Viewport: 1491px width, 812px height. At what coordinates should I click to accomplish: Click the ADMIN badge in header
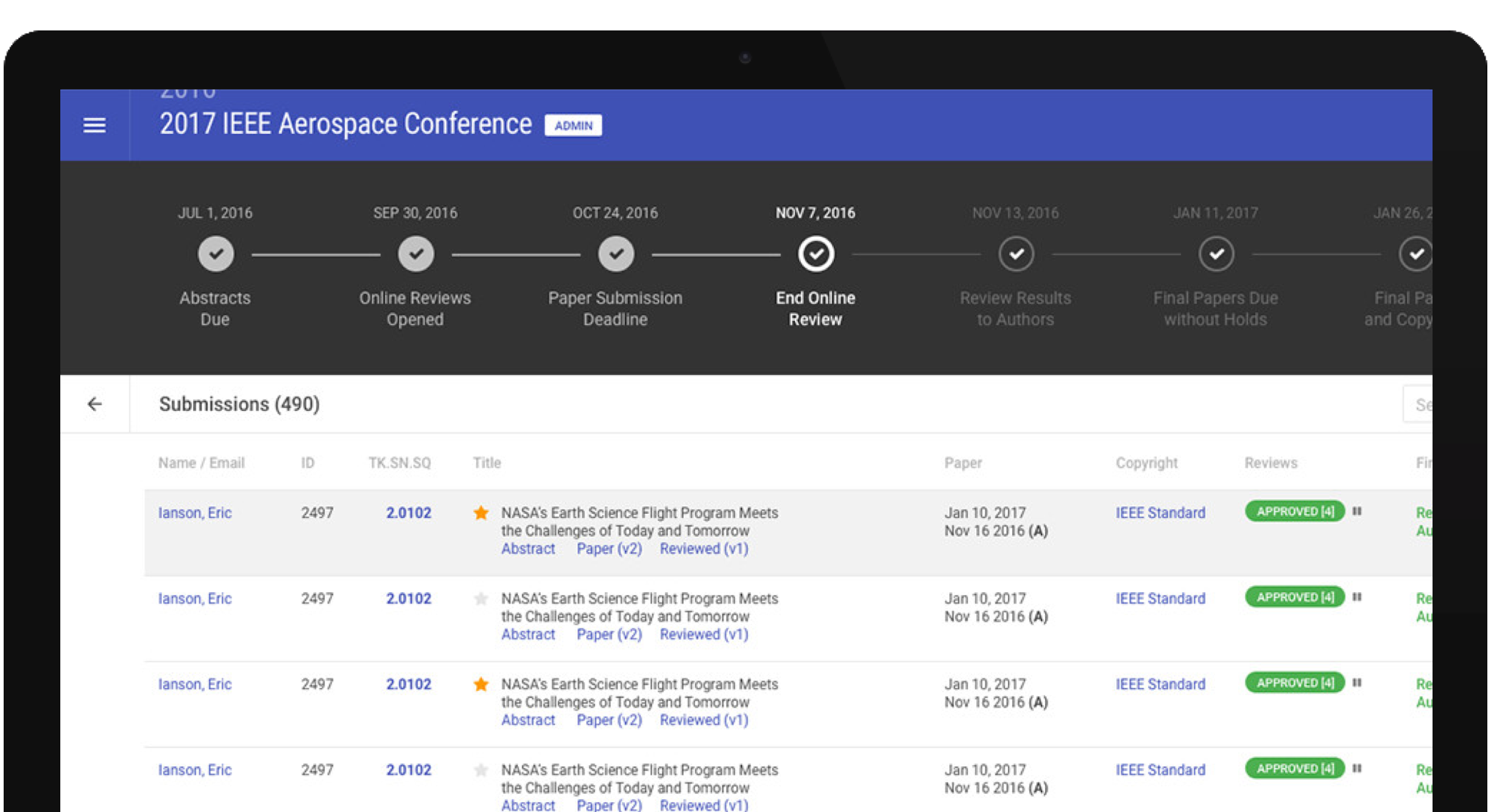tap(573, 125)
